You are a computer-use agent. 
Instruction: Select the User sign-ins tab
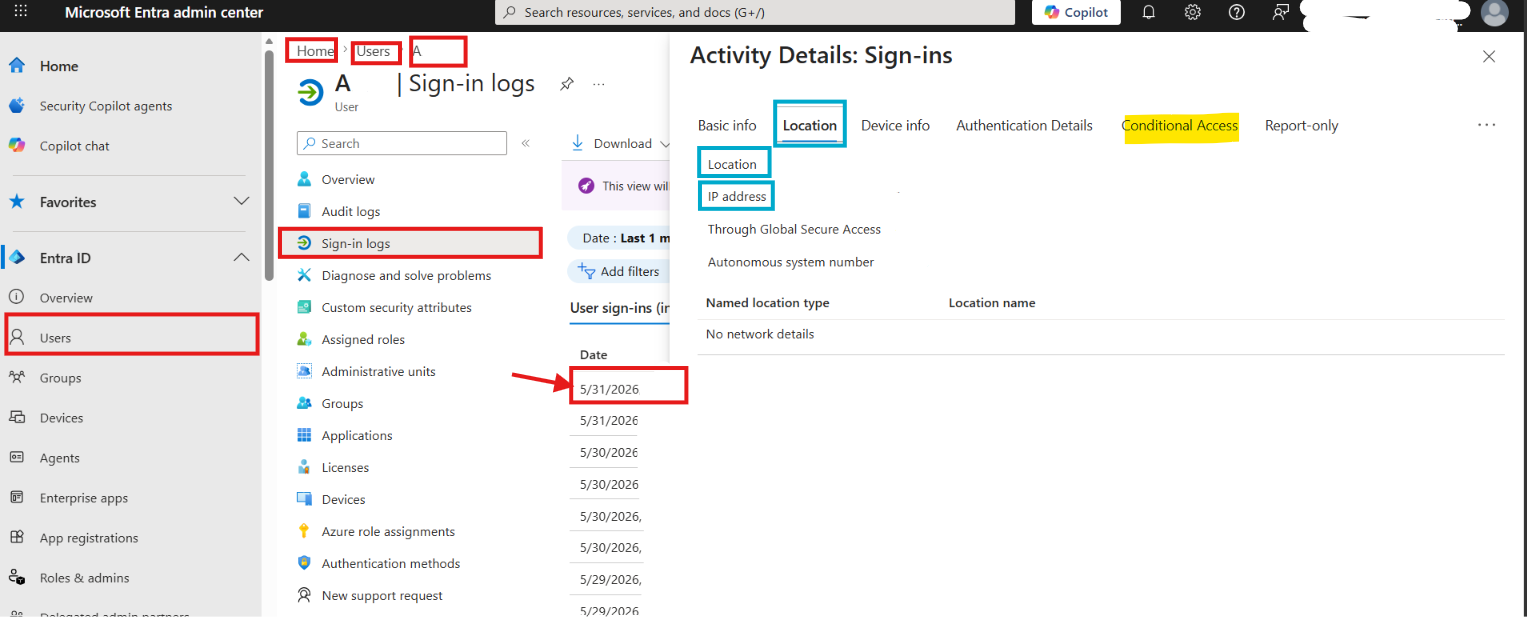619,308
